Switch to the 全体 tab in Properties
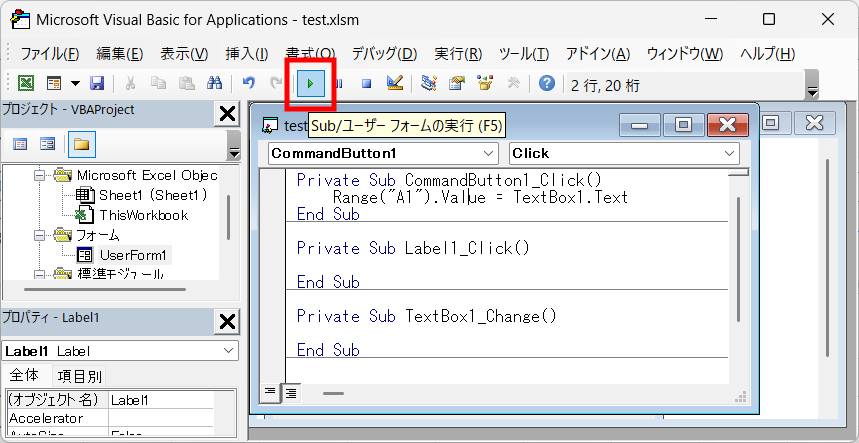Screen dimensions: 859x443 pyautogui.click(x=24, y=375)
